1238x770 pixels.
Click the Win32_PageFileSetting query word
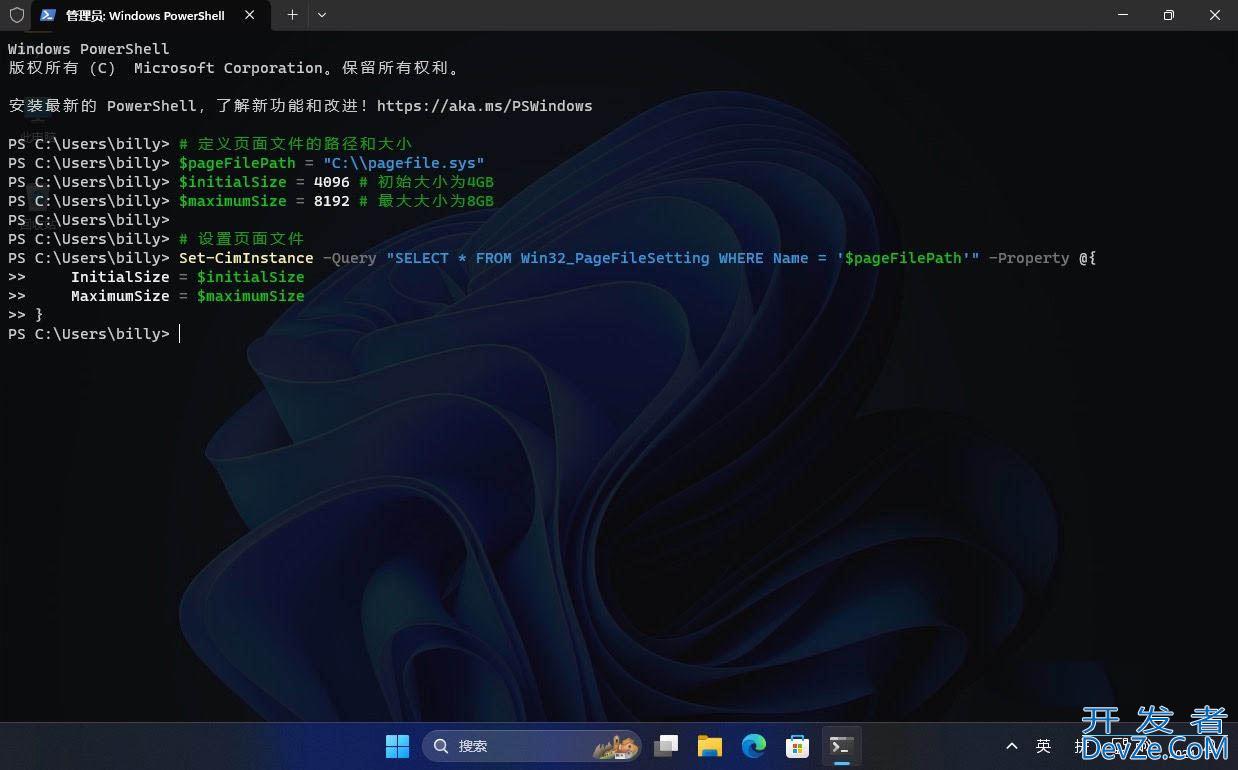pyautogui.click(x=615, y=258)
